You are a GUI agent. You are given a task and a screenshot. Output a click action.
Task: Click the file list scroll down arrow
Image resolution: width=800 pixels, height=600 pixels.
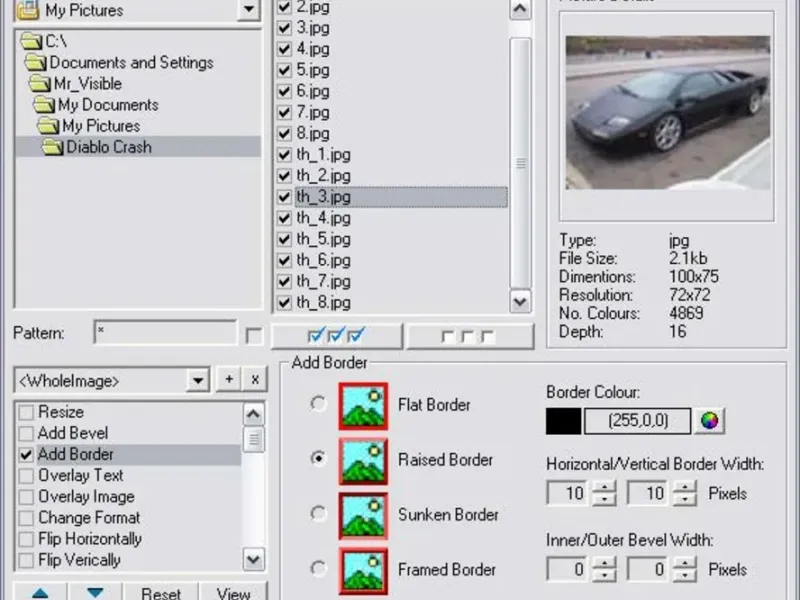[520, 302]
